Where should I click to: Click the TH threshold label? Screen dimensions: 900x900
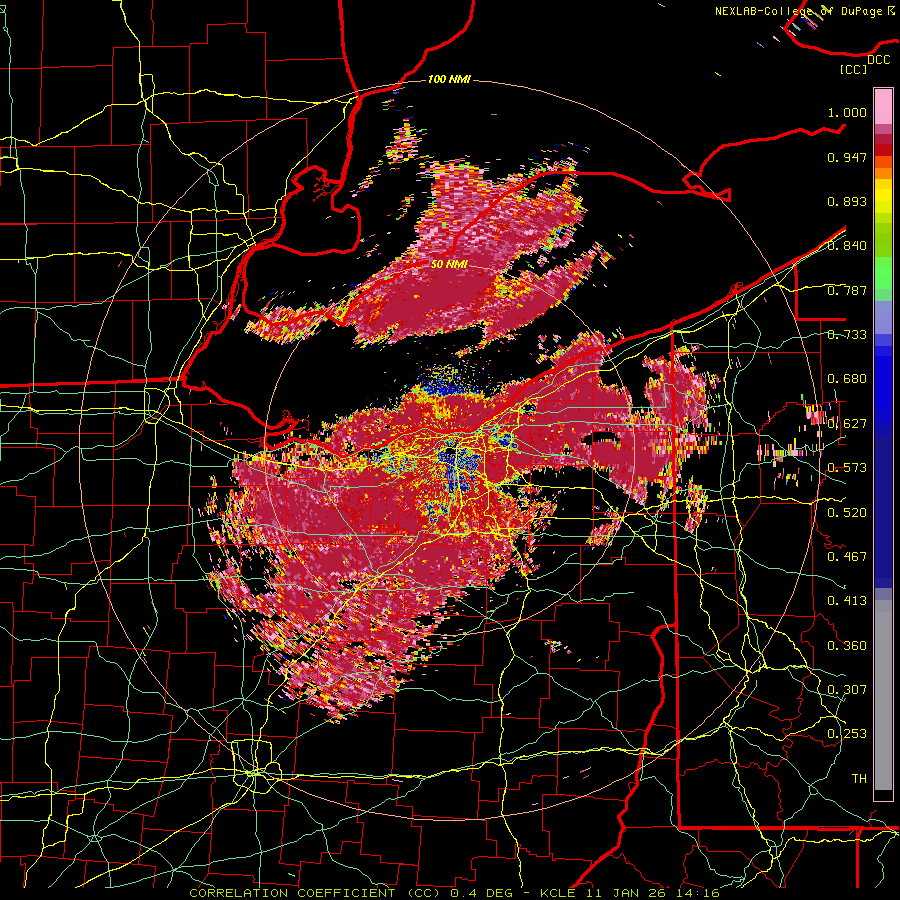click(859, 779)
